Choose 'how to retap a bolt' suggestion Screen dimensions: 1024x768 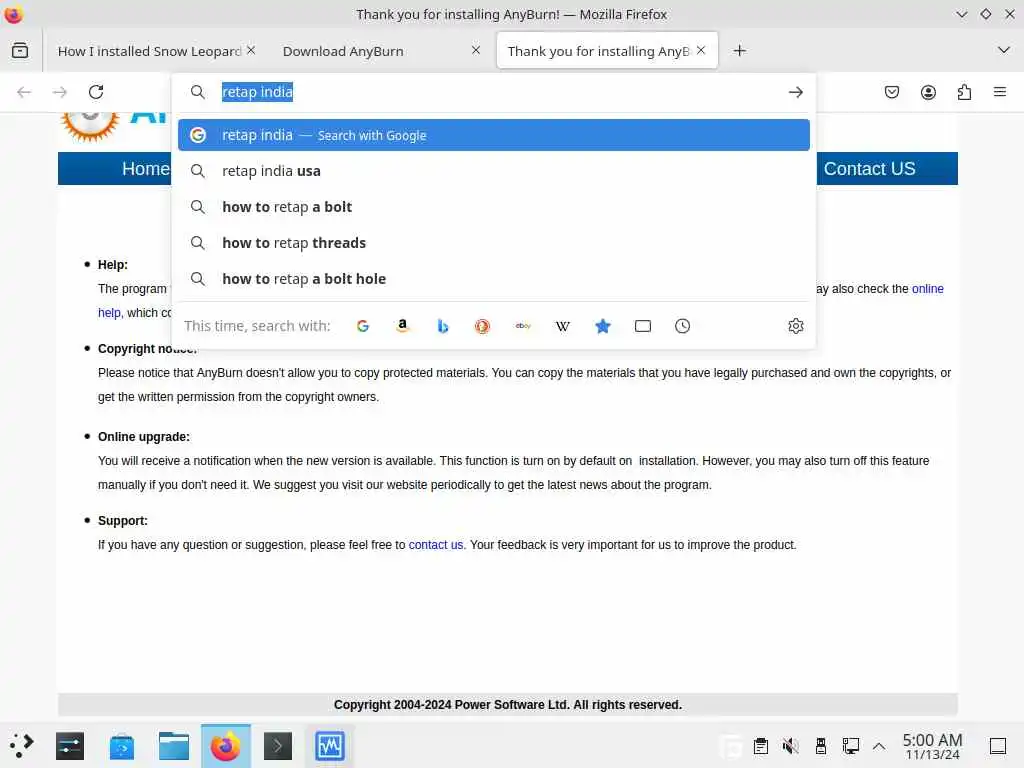point(494,207)
